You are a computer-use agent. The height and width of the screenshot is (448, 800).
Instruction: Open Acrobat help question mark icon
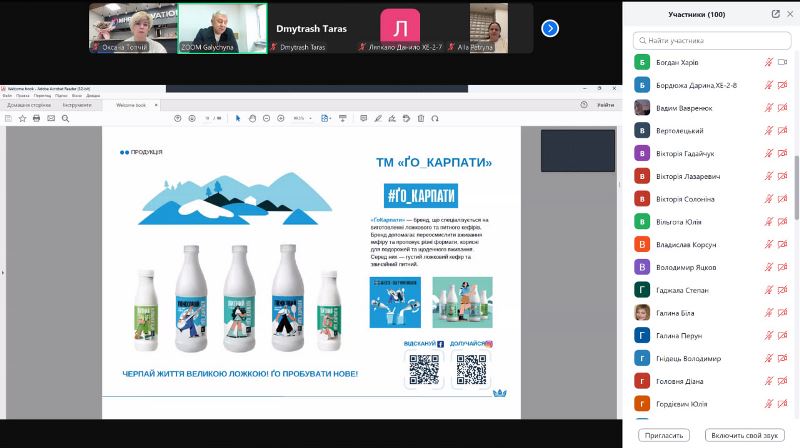(584, 105)
